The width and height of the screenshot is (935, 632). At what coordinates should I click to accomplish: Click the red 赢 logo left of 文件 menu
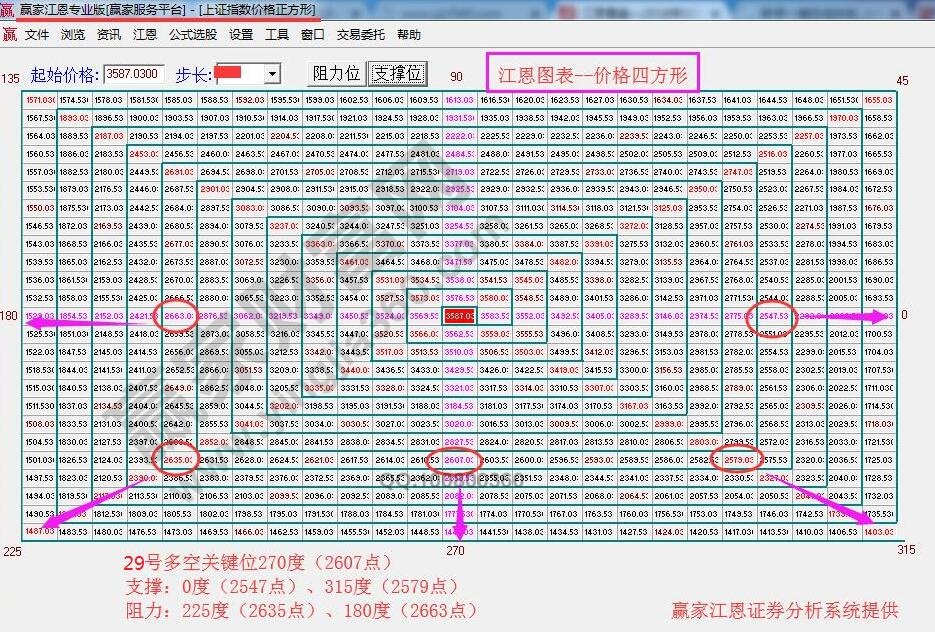click(11, 33)
